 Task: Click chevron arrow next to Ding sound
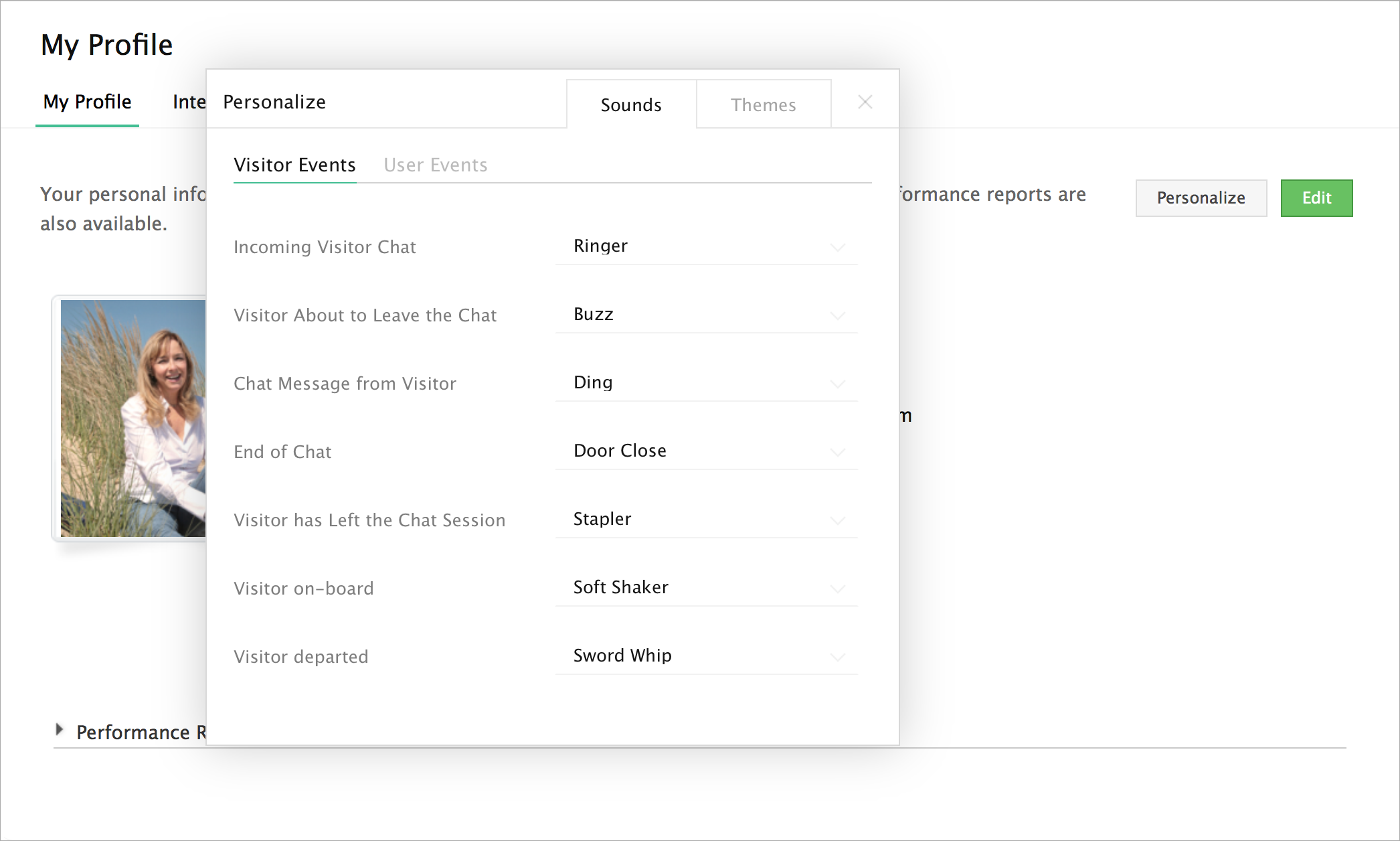click(837, 384)
